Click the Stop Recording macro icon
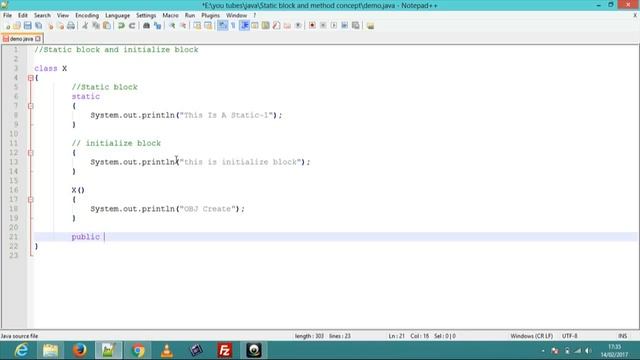The height and width of the screenshot is (360, 640). click(323, 26)
